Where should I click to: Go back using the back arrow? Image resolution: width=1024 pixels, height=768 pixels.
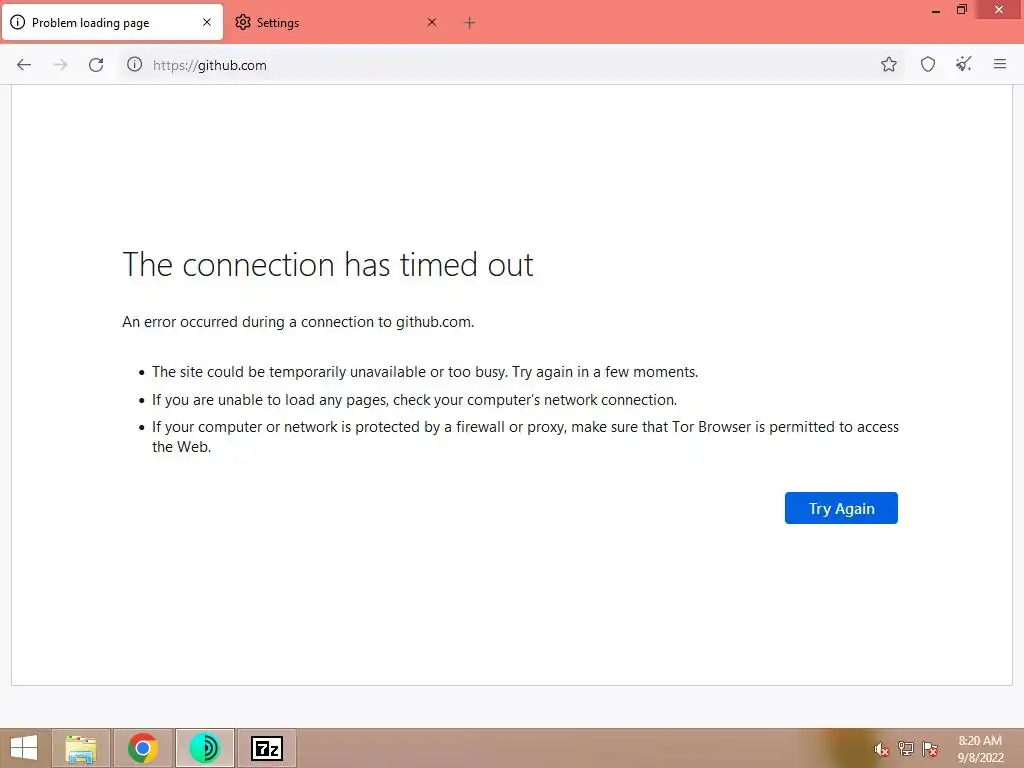click(24, 65)
